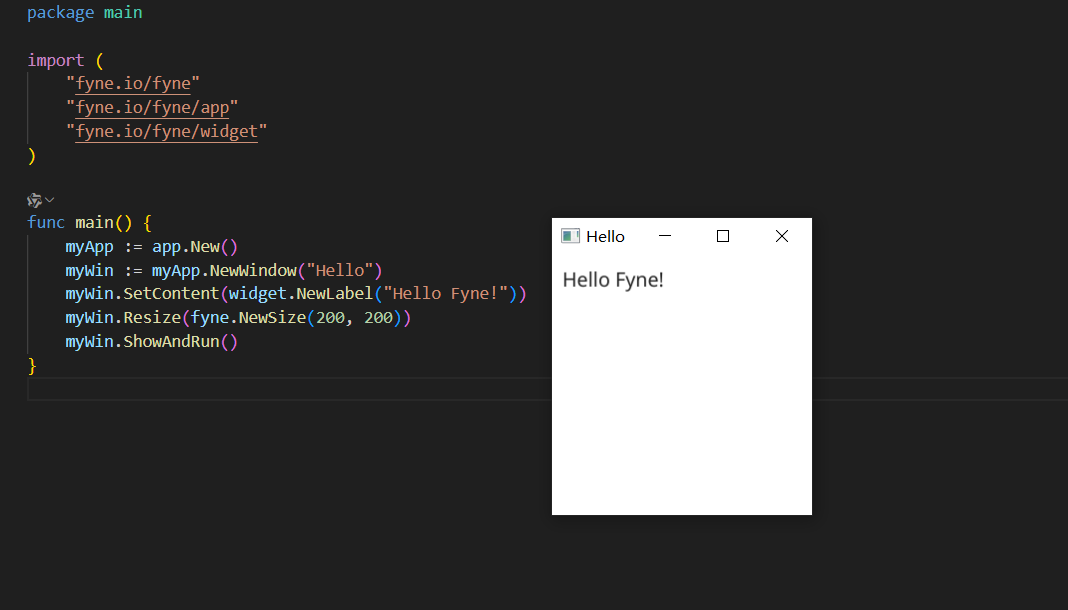
Task: Follow the "fyne.io/fyne/app" import link
Action: [x=152, y=108]
